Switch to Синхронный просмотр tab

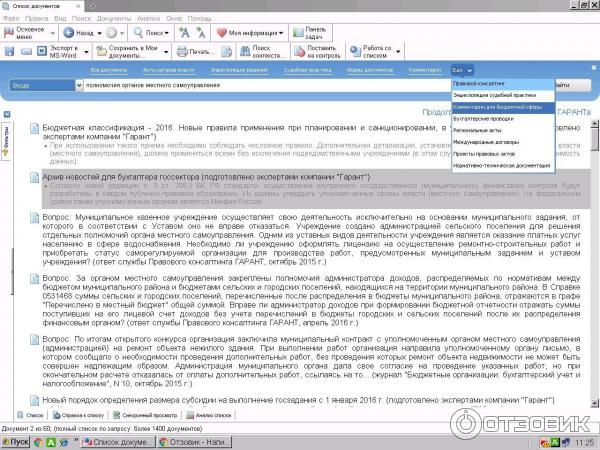tap(145, 415)
